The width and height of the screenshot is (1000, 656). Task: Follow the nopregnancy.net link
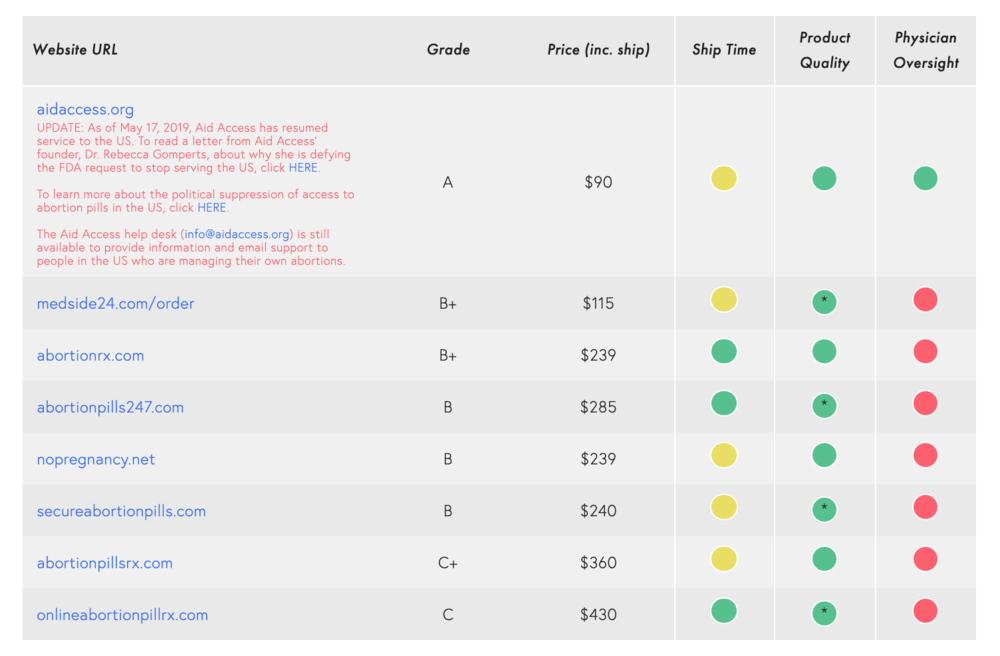tap(96, 460)
